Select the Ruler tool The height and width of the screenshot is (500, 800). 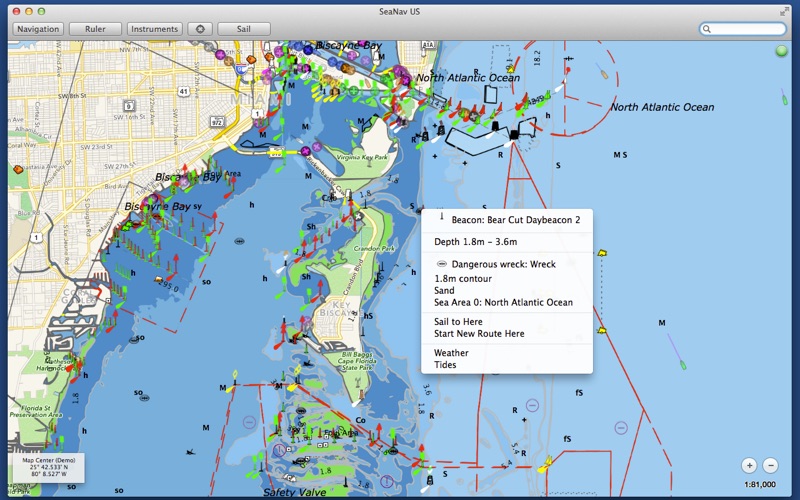(95, 29)
